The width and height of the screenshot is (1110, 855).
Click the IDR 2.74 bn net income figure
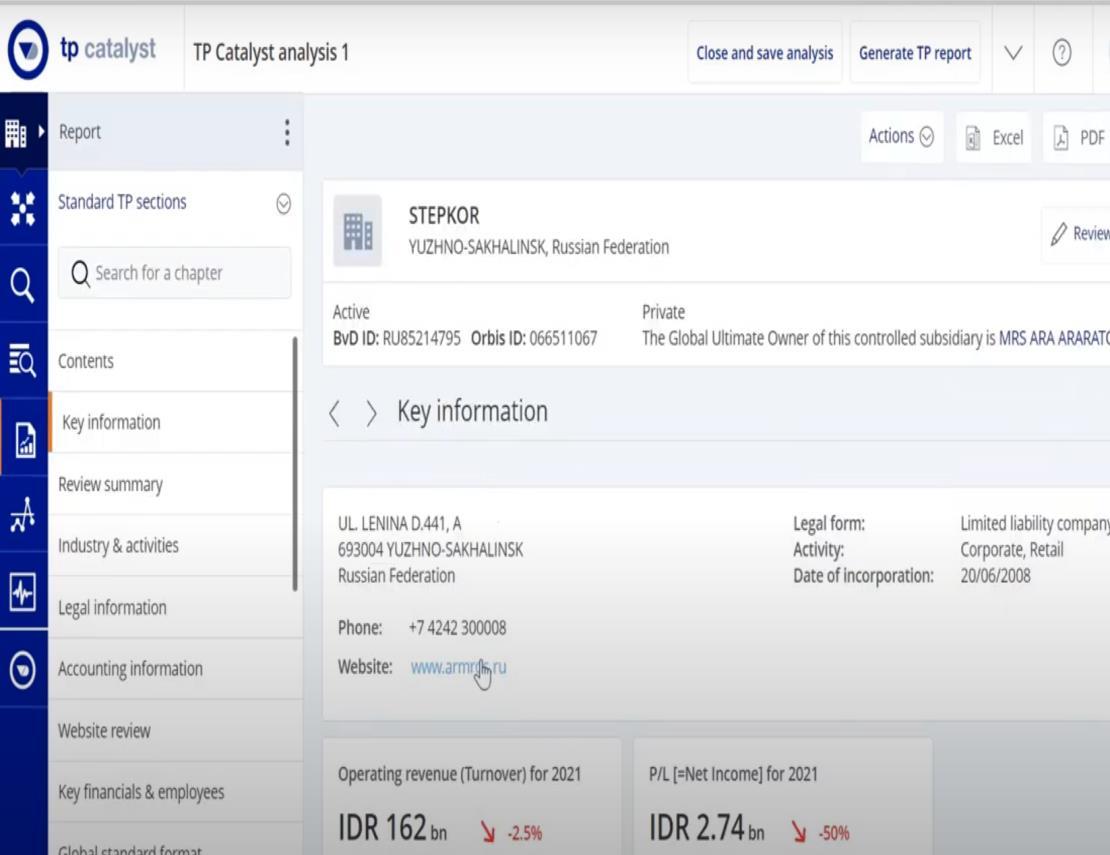pos(706,827)
